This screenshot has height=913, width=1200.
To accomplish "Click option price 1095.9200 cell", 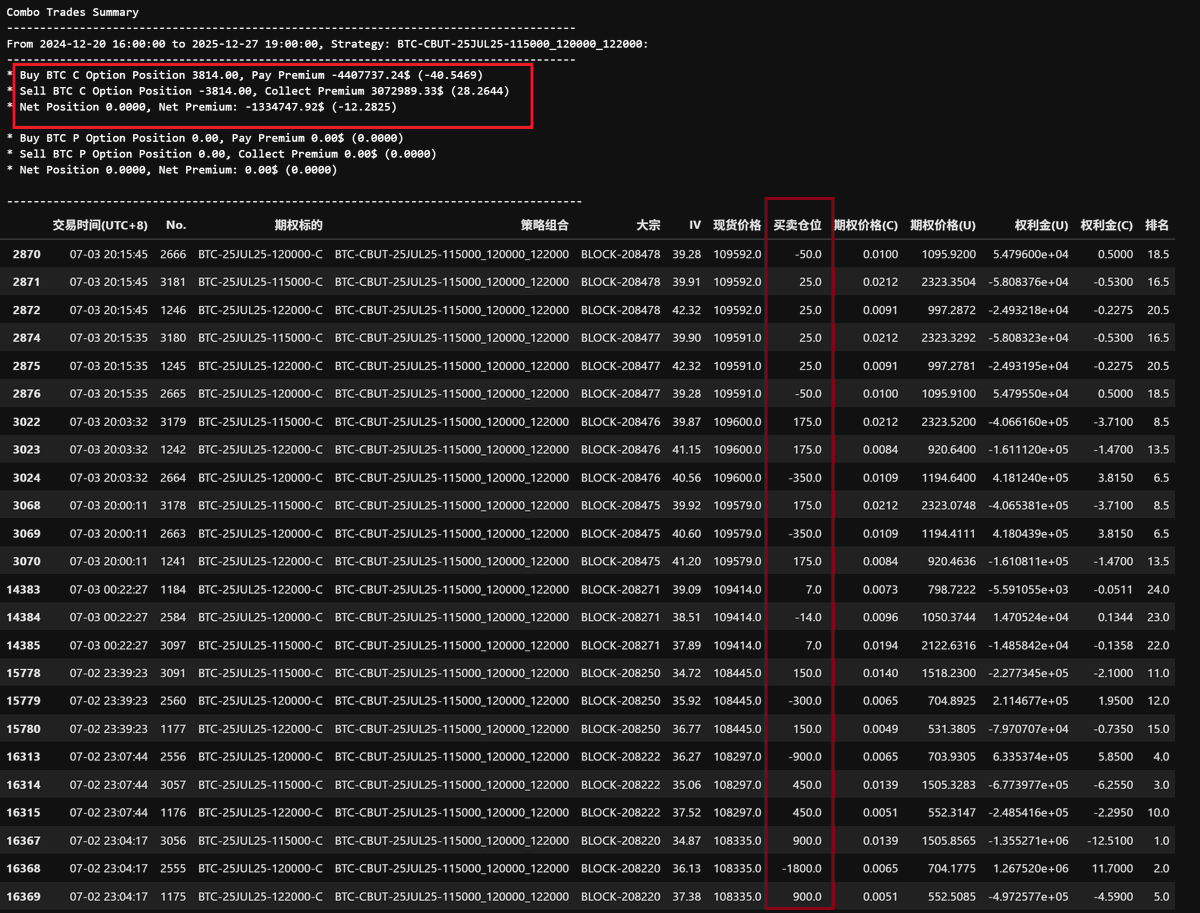I will [951, 255].
